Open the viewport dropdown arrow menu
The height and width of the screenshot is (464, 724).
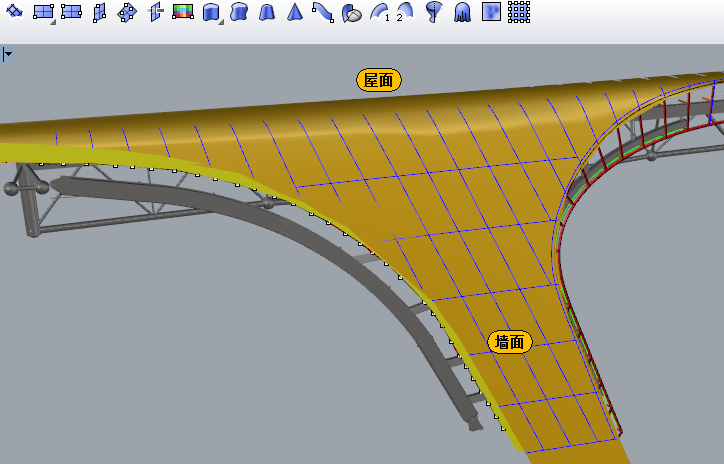pos(7,54)
